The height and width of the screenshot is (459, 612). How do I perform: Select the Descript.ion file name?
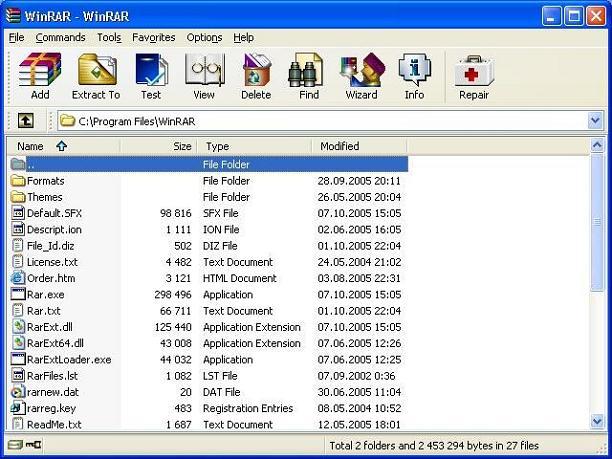point(54,230)
